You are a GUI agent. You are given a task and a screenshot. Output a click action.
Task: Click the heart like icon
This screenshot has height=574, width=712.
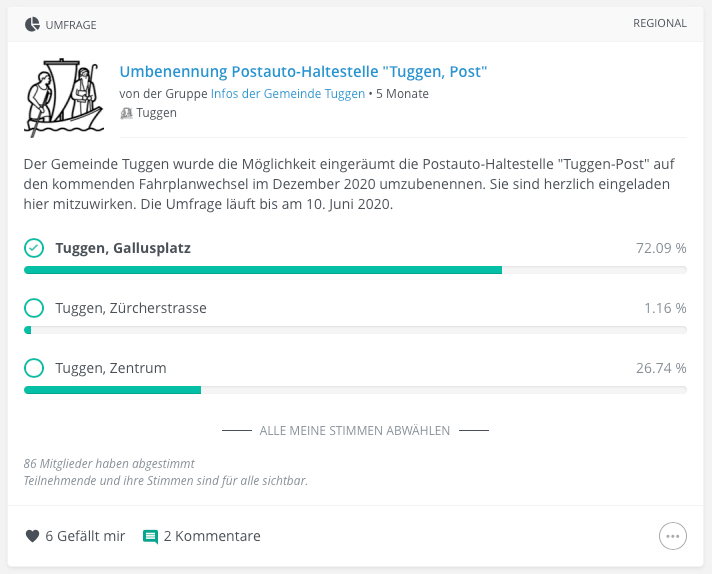[x=32, y=536]
